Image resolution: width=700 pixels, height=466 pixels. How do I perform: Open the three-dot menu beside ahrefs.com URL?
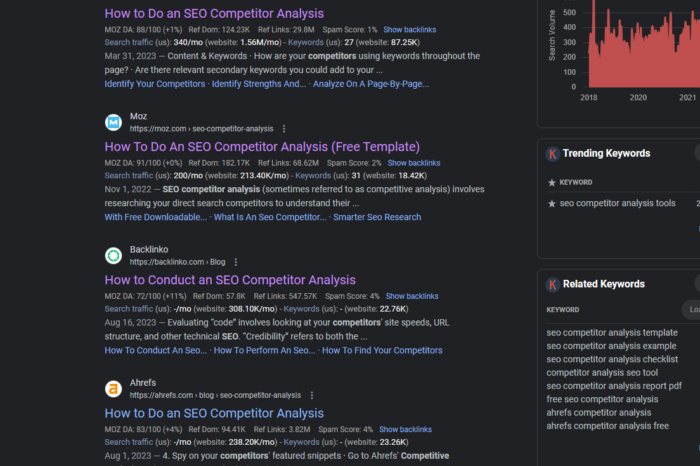pyautogui.click(x=311, y=395)
